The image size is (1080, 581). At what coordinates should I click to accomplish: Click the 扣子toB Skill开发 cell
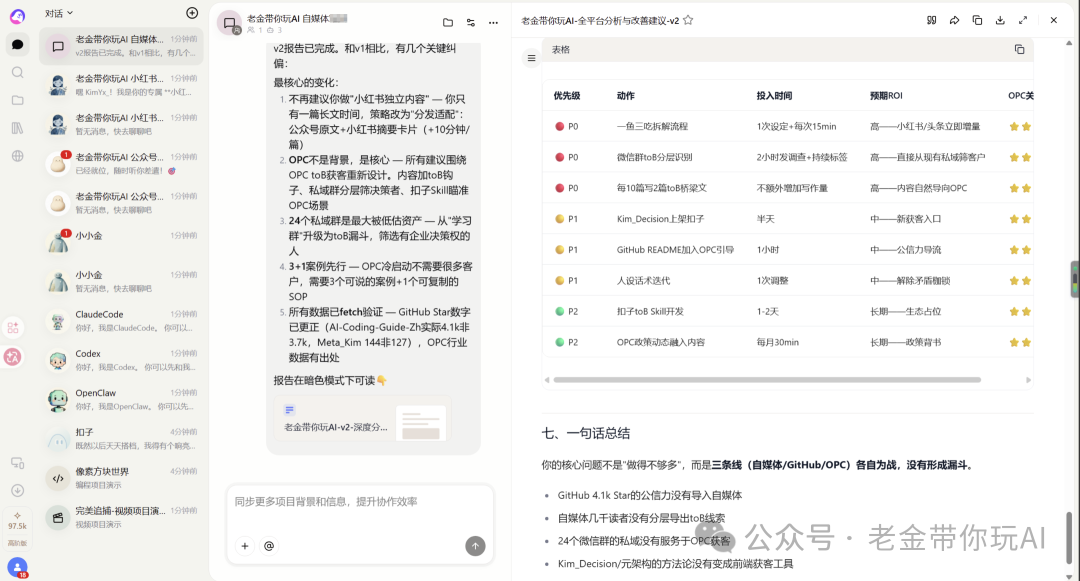[650, 311]
